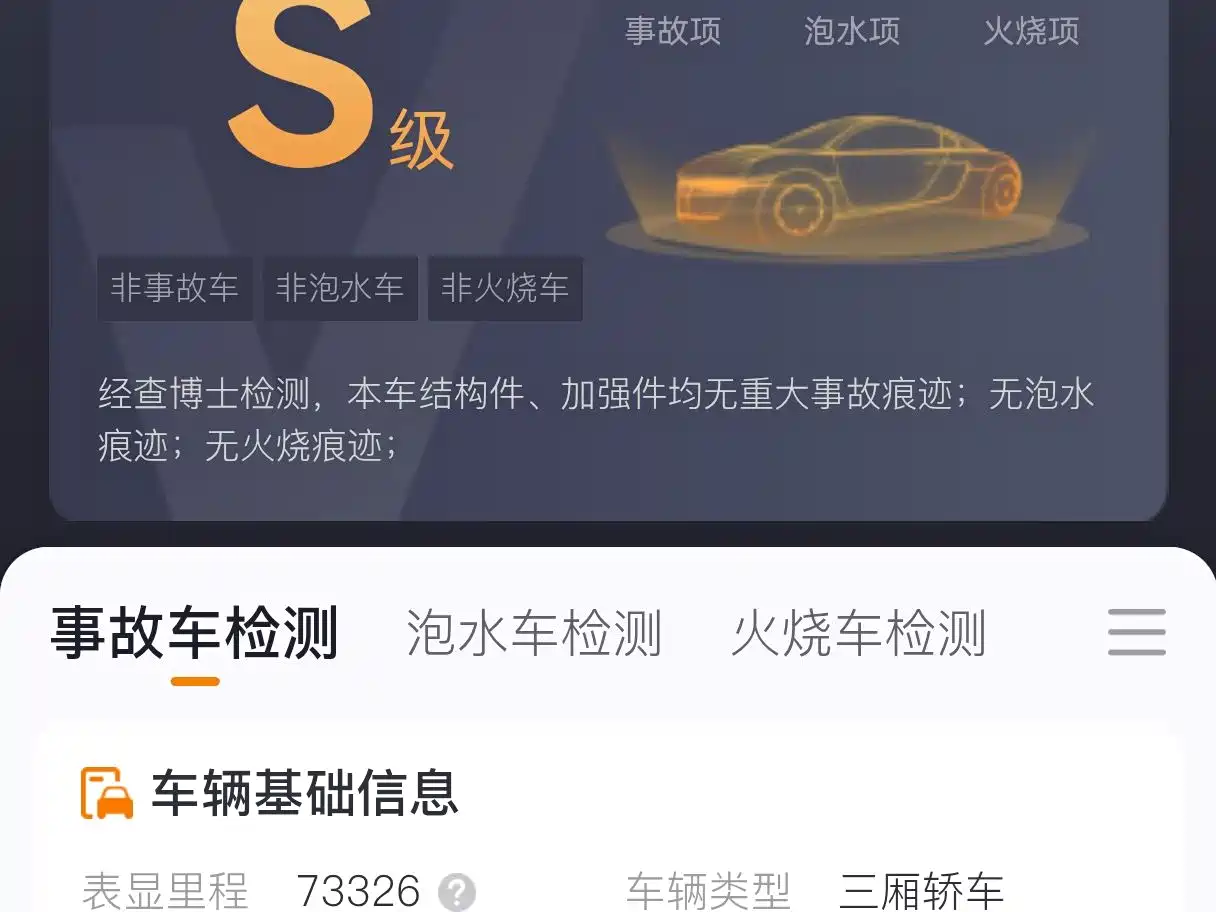Tap the large orange S级 grade badge
Screen dimensions: 1216x912
pyautogui.click(x=340, y=85)
